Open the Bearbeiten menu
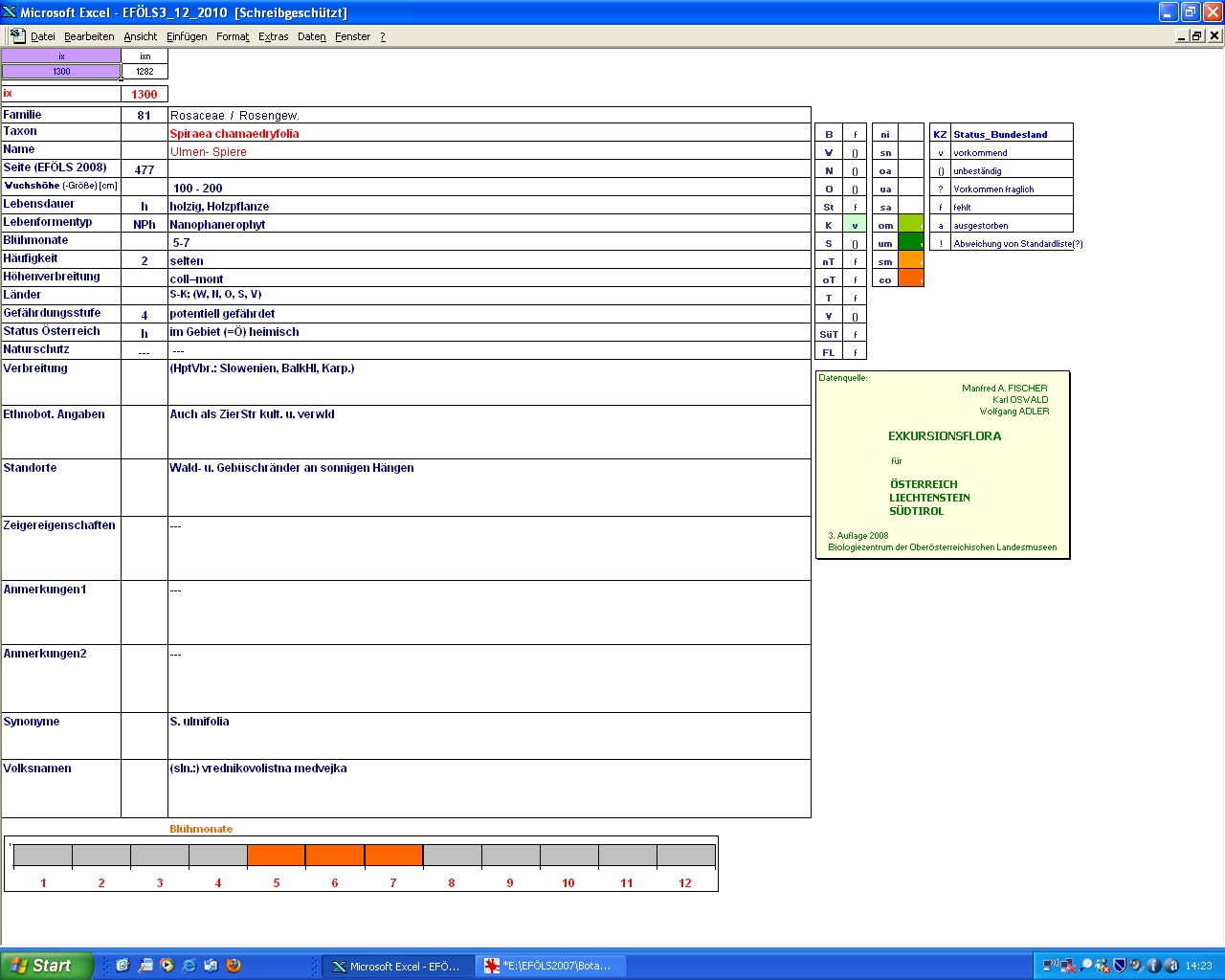The image size is (1225, 980). point(89,36)
